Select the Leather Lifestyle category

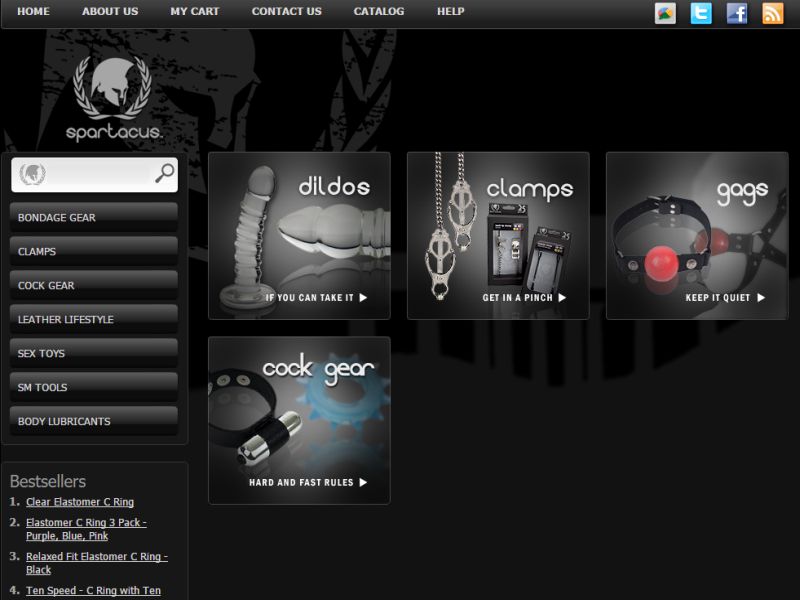coord(94,320)
